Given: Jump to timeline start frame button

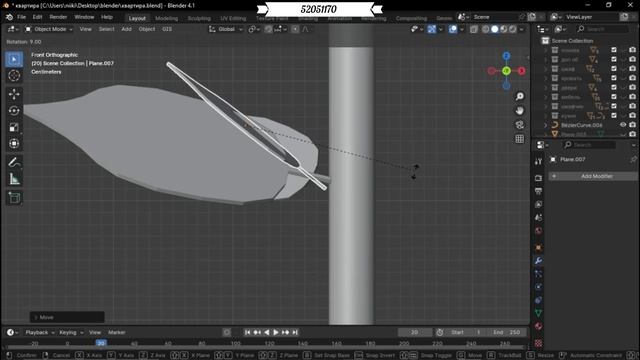Looking at the screenshot, I should 247,332.
